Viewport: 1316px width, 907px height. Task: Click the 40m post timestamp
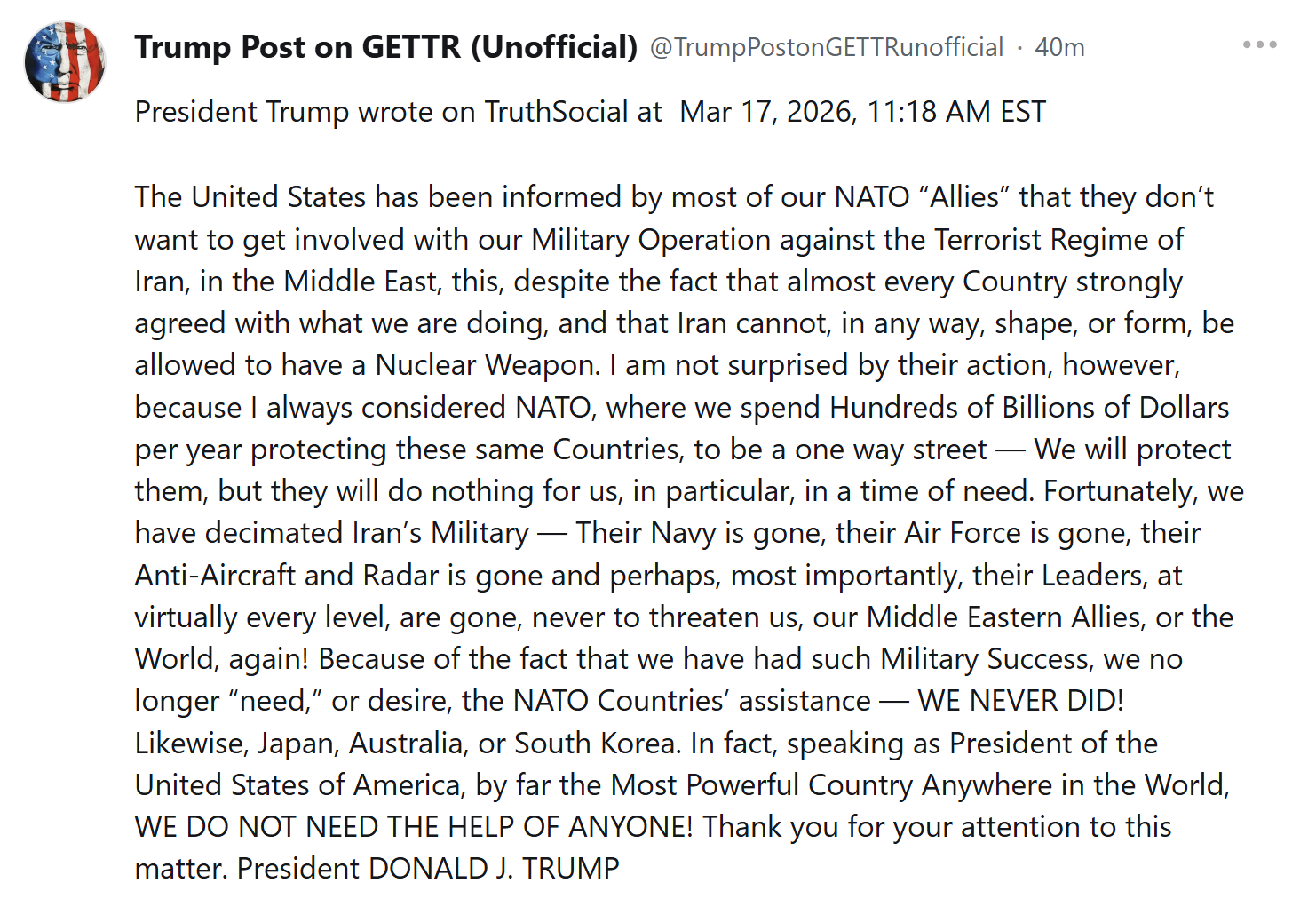(x=1059, y=47)
